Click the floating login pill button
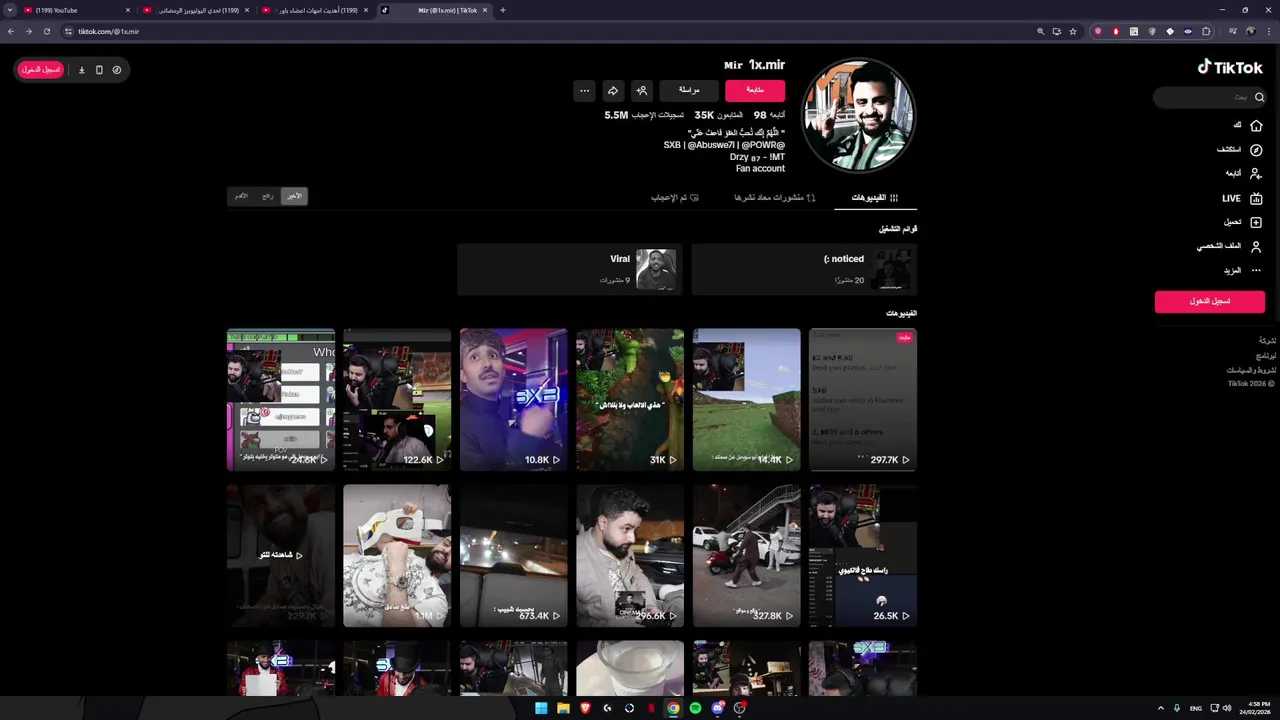1280x720 pixels. pyautogui.click(x=41, y=70)
